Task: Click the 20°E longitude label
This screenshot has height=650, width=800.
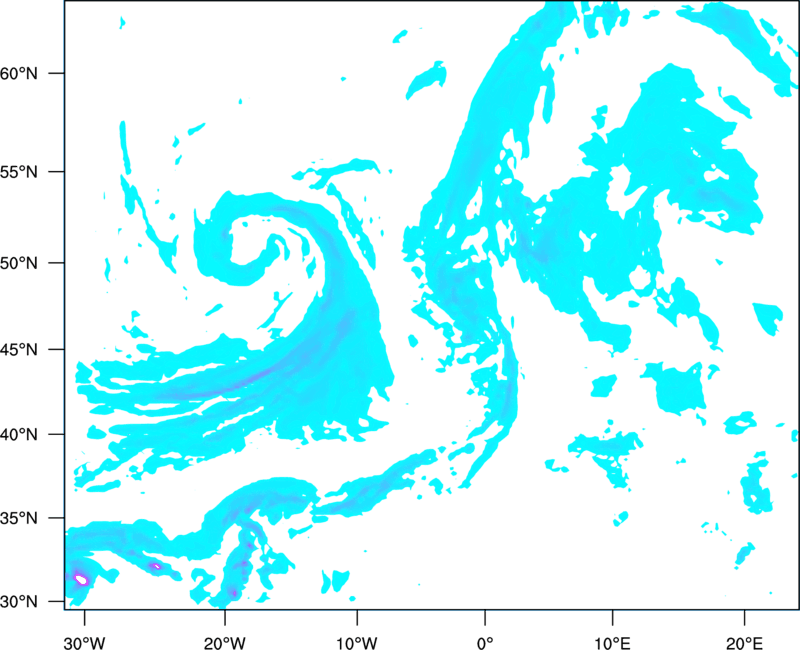Action: (744, 643)
